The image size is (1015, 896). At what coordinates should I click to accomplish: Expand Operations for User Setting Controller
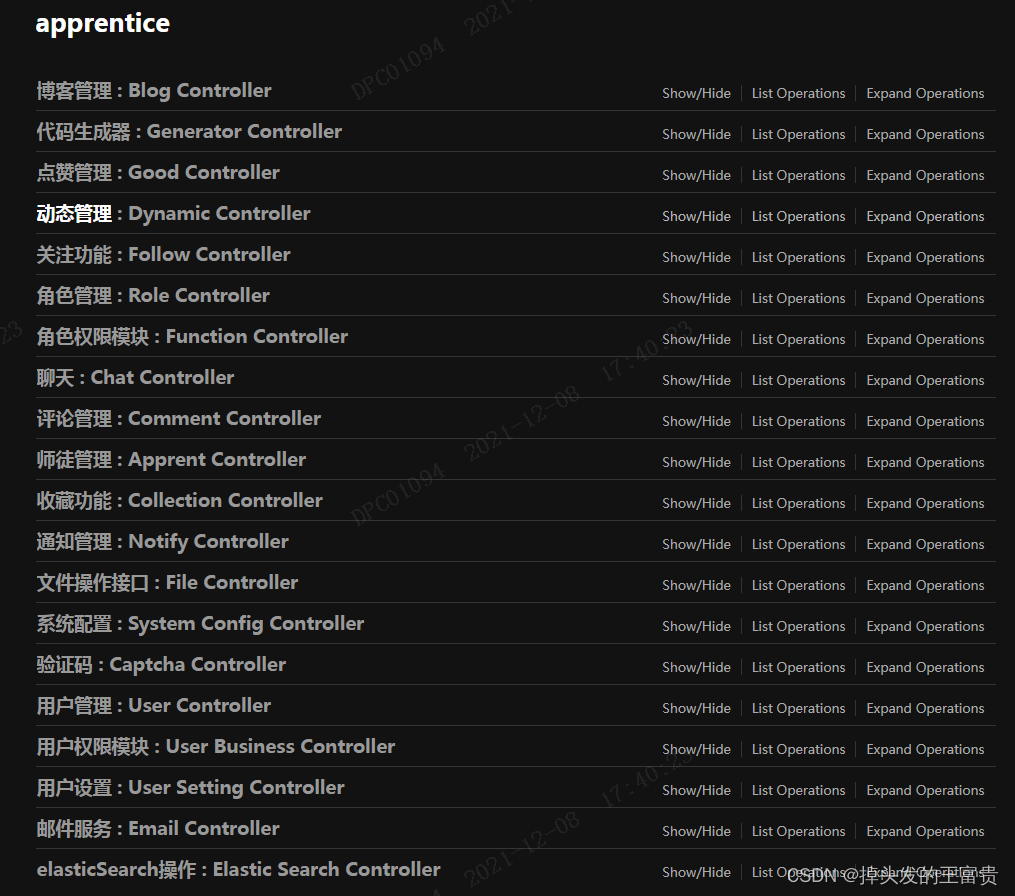coord(925,790)
